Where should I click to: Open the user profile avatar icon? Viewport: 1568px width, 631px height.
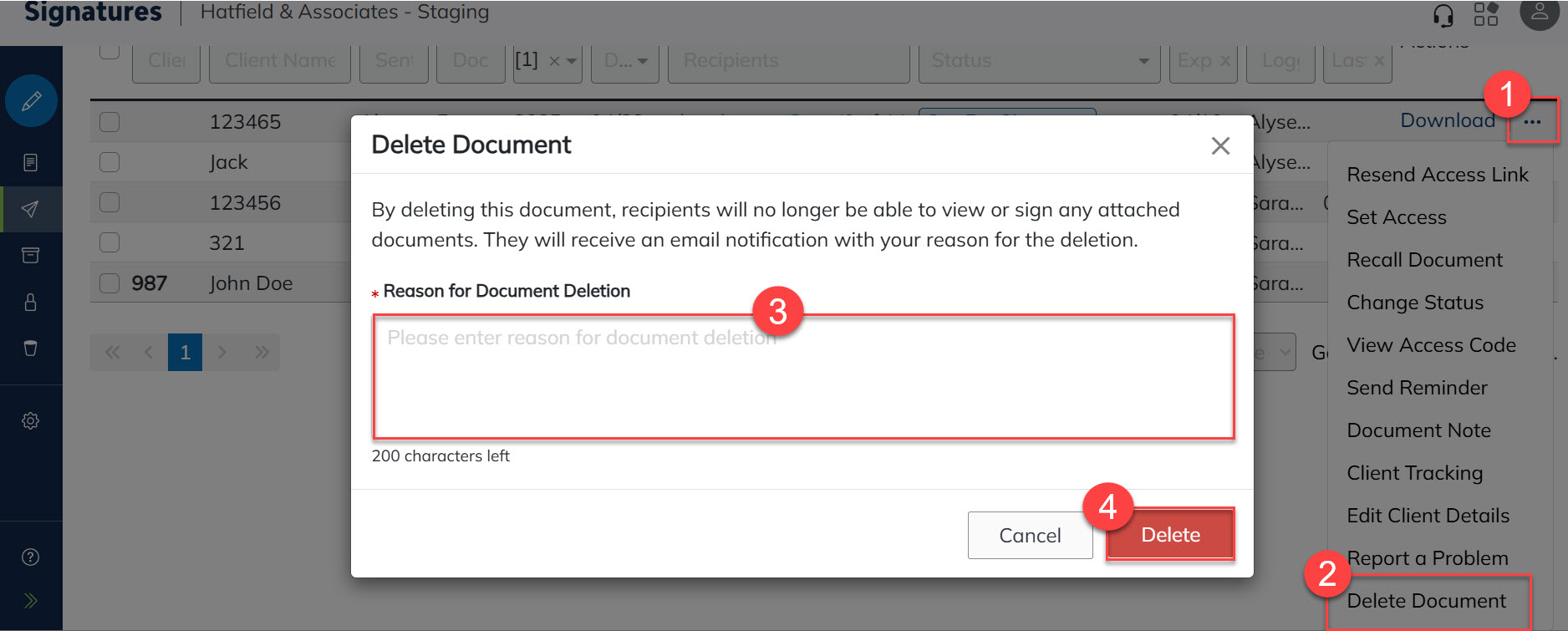pyautogui.click(x=1539, y=13)
